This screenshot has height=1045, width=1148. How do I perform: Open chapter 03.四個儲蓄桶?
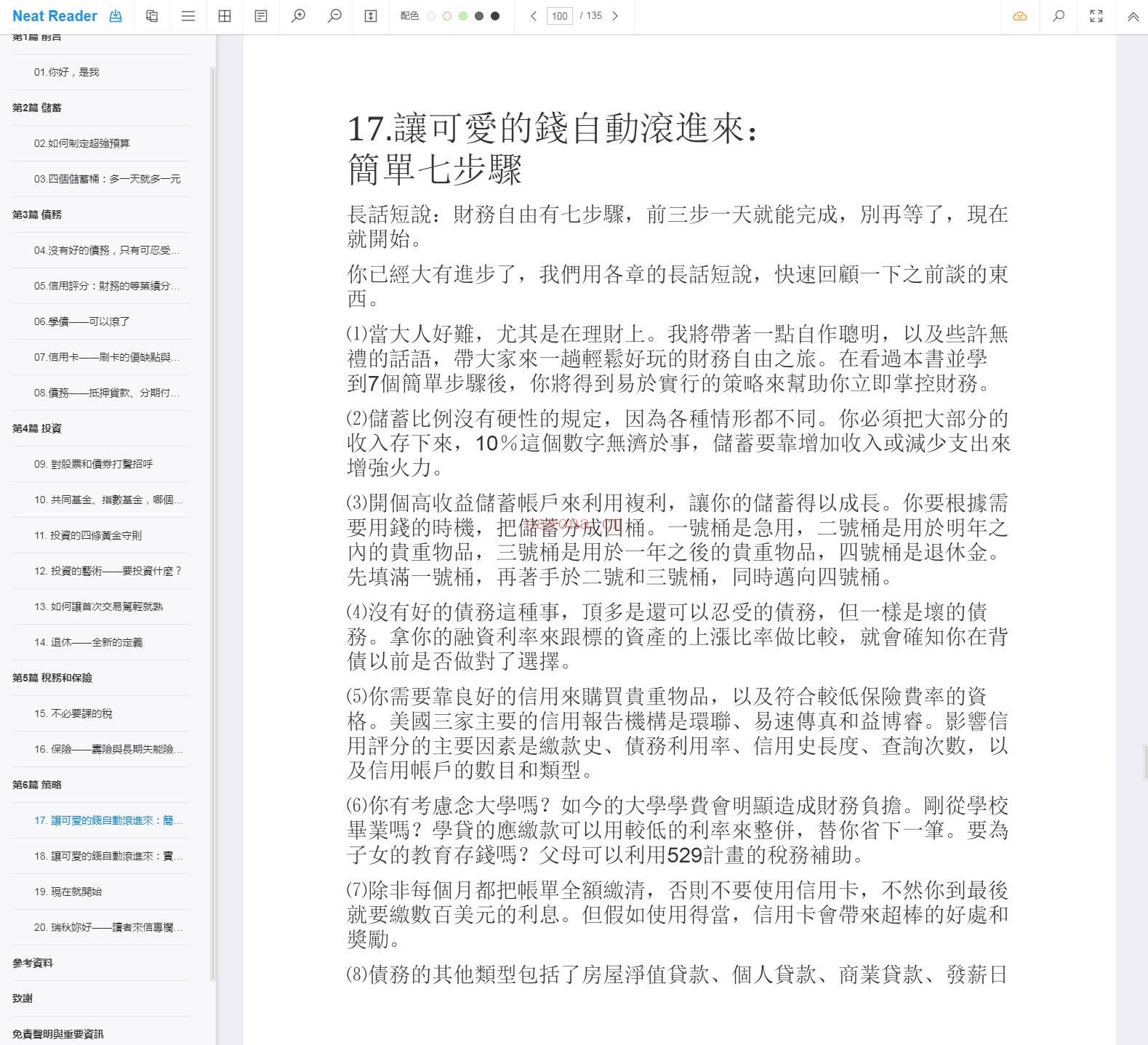pos(100,179)
